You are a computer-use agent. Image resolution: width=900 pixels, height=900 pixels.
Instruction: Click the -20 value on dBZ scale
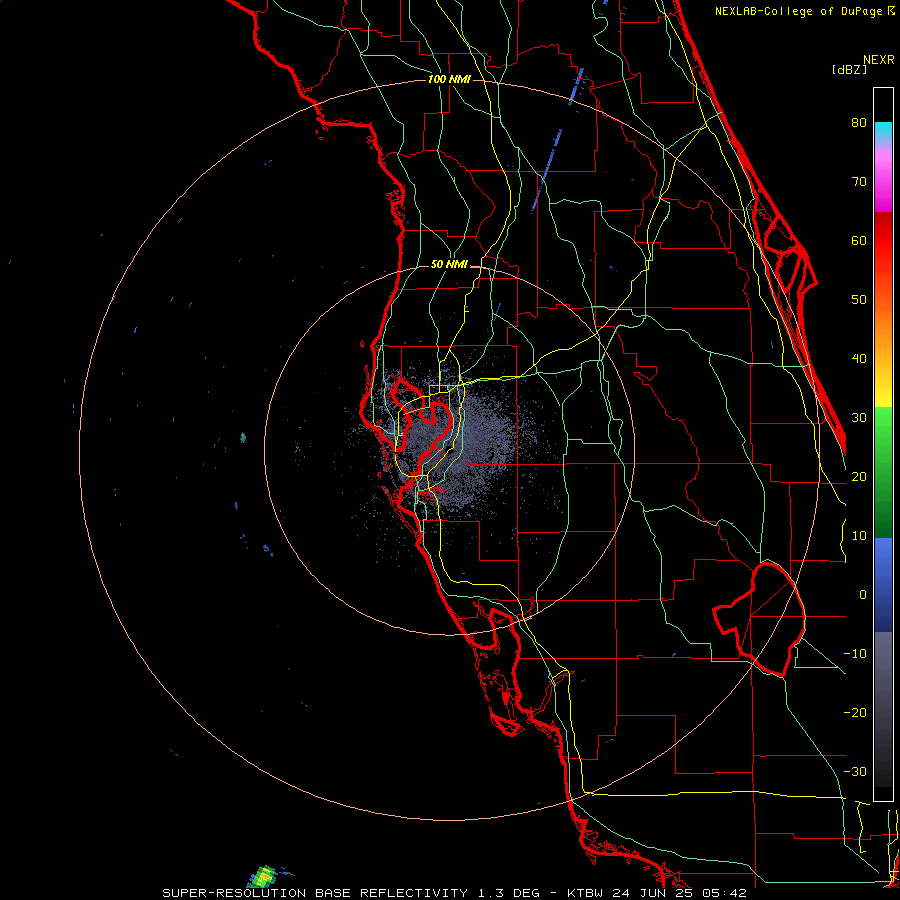click(855, 712)
